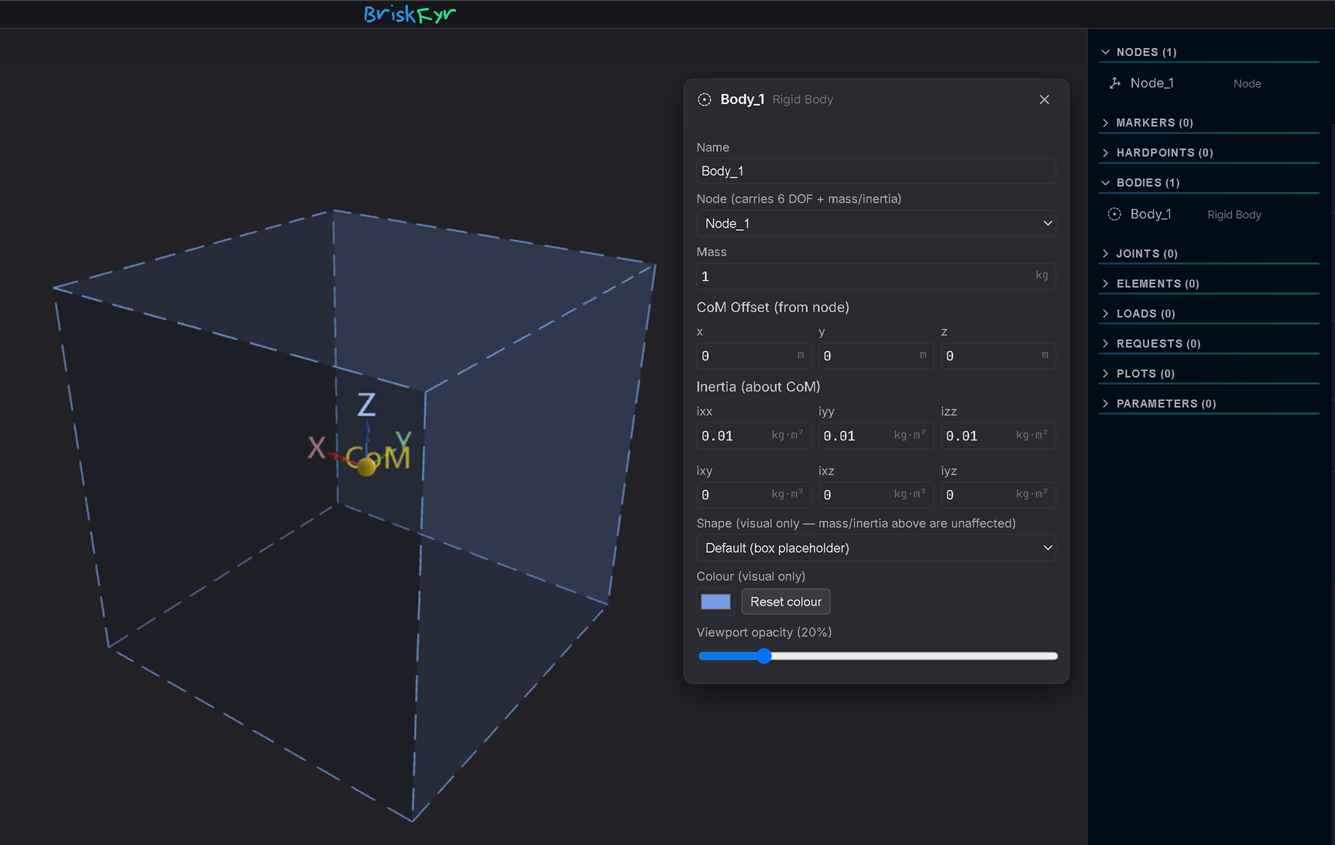This screenshot has width=1335, height=845.
Task: Click the ixz inertia field
Action: (x=876, y=494)
